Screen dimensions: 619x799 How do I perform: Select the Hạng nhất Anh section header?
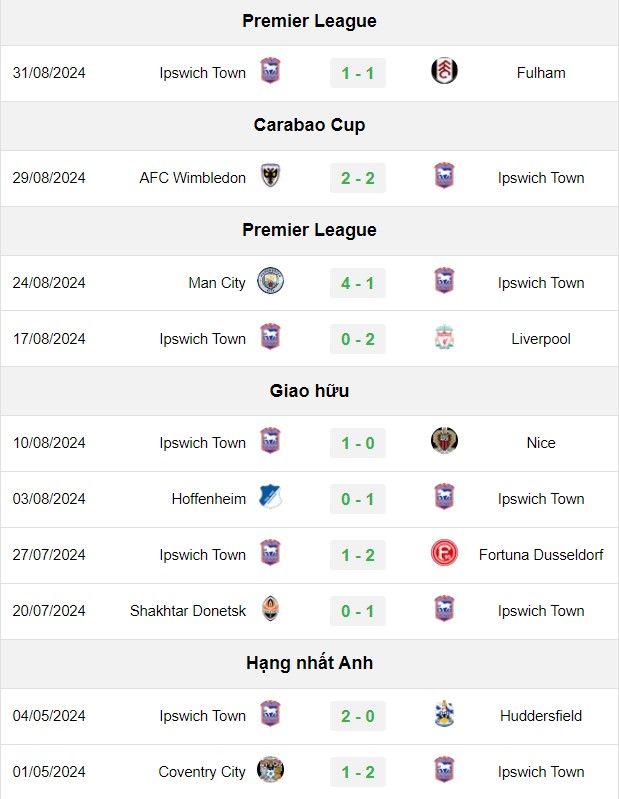coord(309,663)
